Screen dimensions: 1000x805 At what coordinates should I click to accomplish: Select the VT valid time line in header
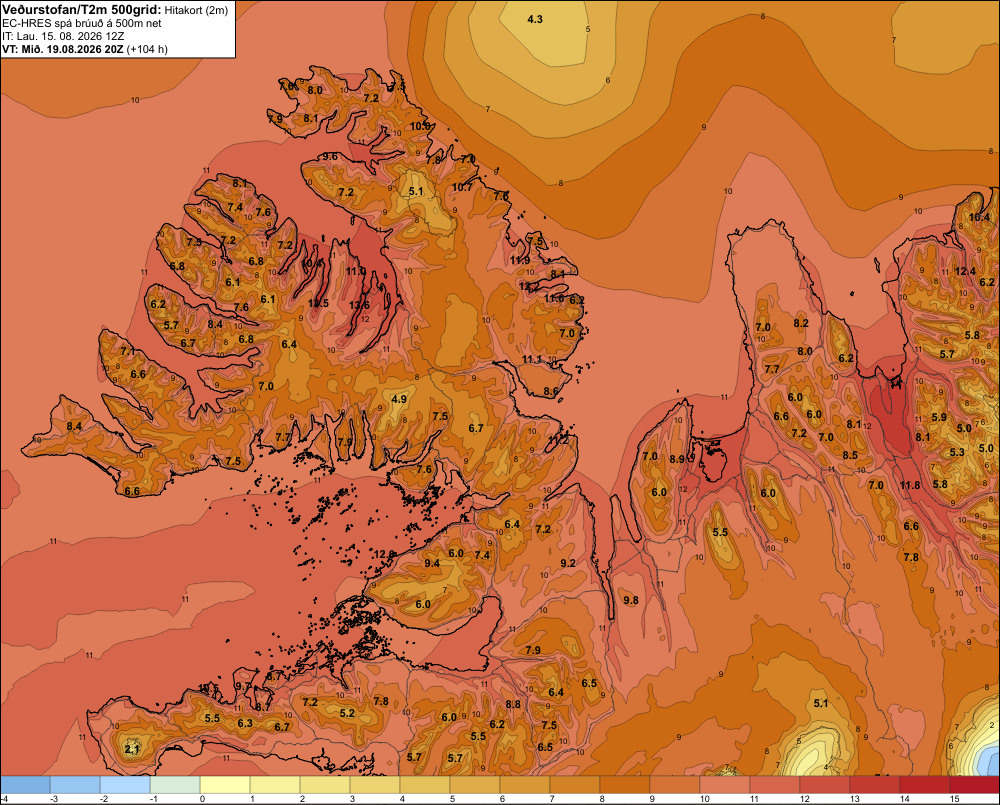click(84, 49)
